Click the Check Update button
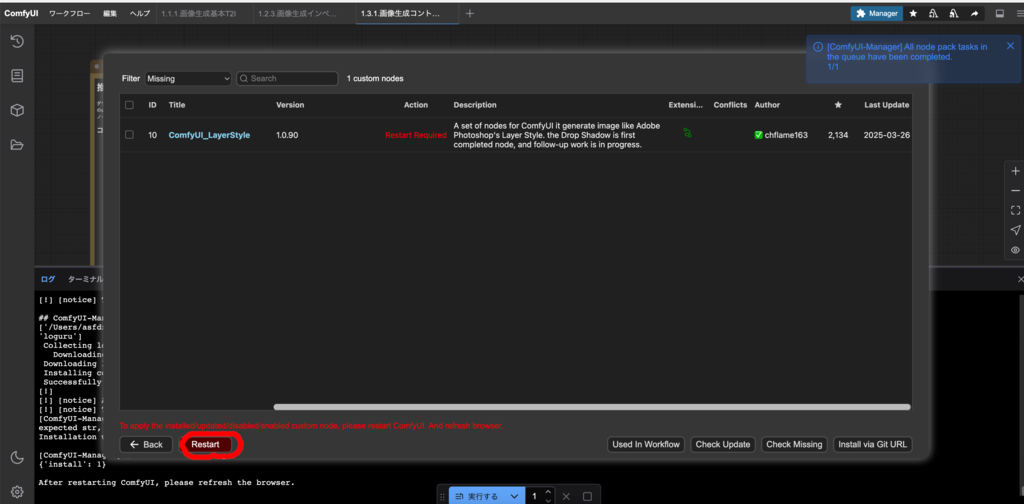The height and width of the screenshot is (504, 1024). 722,444
